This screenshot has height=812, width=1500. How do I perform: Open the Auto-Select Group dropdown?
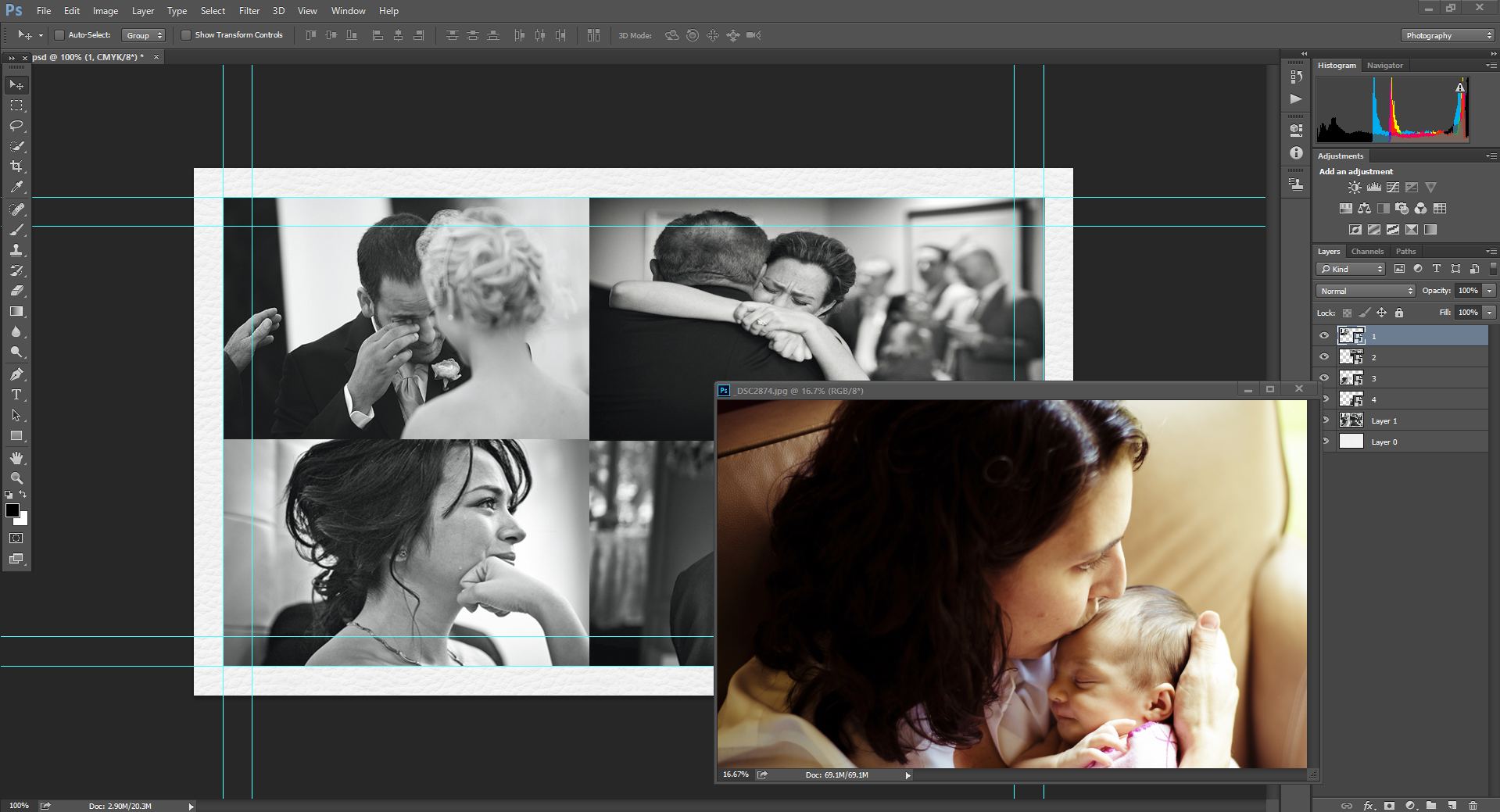144,35
